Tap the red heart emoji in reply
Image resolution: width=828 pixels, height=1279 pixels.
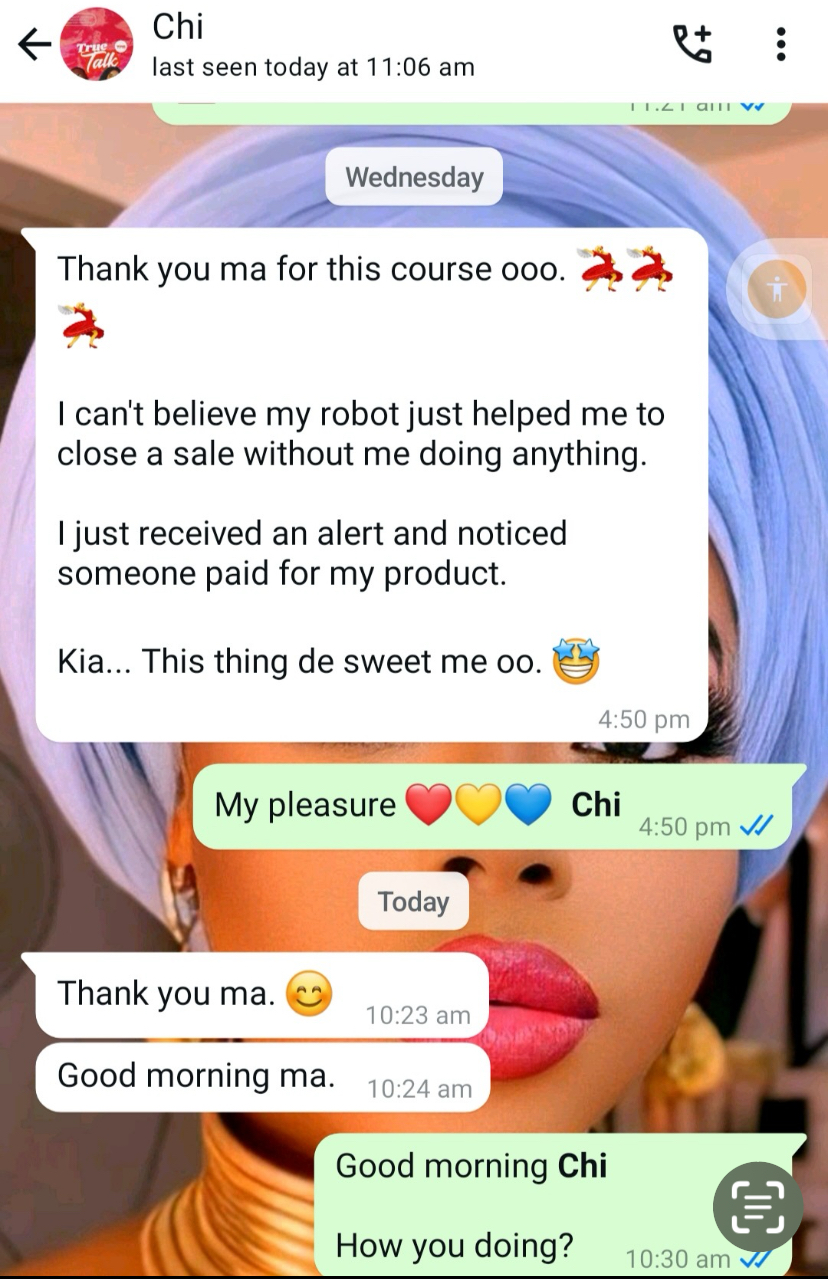coord(428,805)
